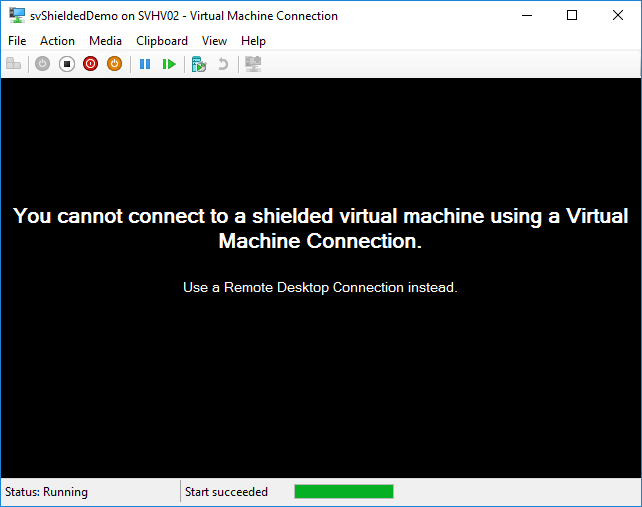The image size is (642, 507).
Task: Click the VM window title bar icon
Action: tap(17, 16)
